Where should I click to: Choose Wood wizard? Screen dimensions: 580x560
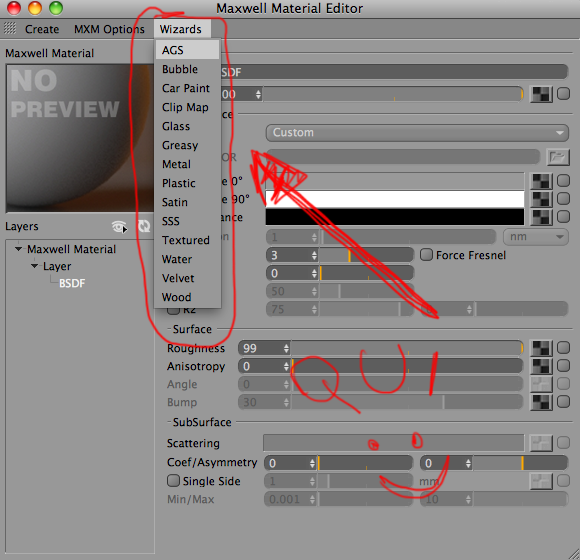[188, 297]
